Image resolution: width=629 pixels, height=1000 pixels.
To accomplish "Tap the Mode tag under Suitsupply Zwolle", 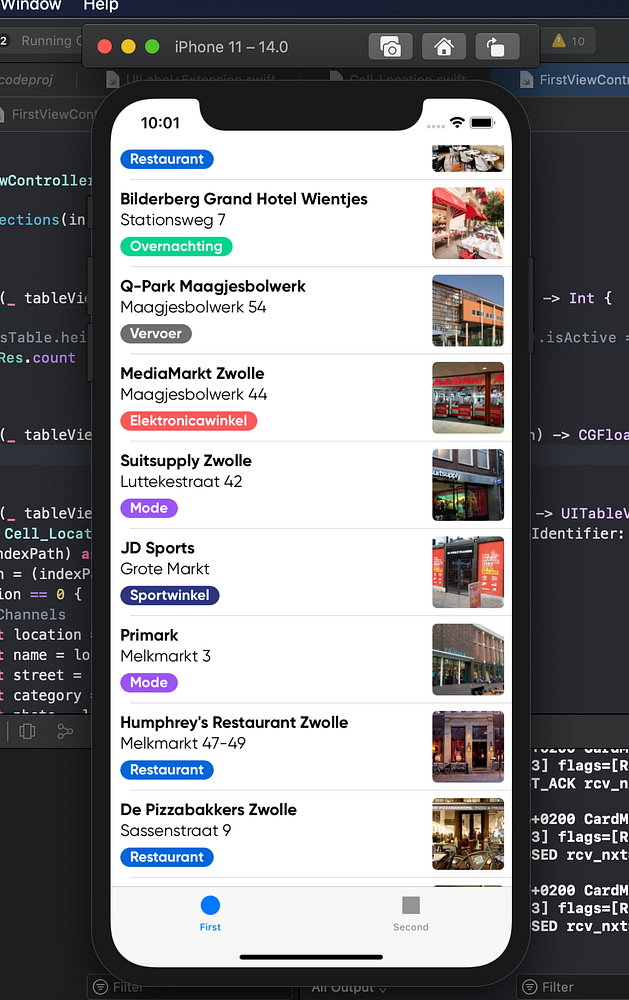I will click(149, 508).
